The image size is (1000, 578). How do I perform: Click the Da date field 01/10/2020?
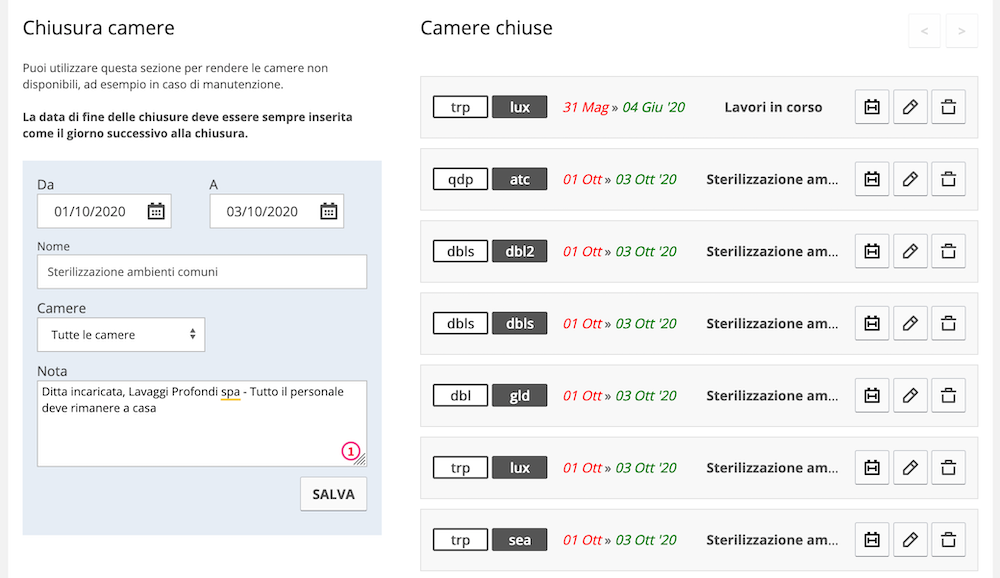tap(90, 211)
